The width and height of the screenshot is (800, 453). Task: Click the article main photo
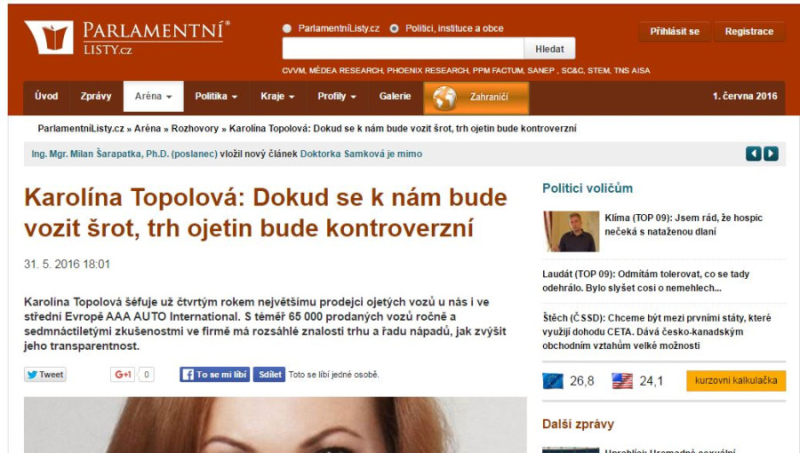coord(275,424)
